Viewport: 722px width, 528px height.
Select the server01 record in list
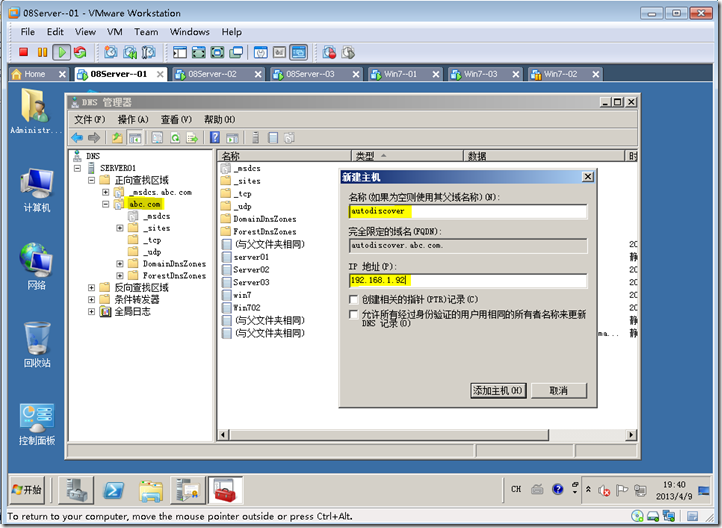click(251, 257)
